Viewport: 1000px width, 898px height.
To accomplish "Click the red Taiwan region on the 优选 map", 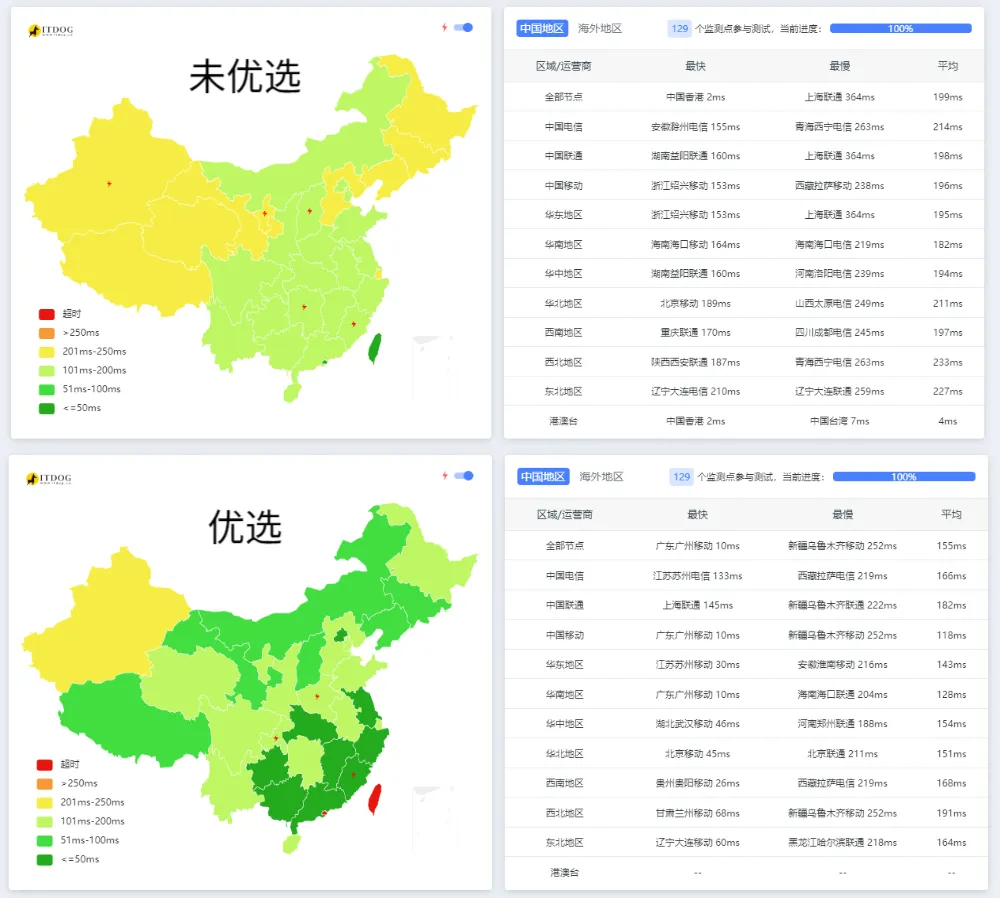I will [376, 799].
